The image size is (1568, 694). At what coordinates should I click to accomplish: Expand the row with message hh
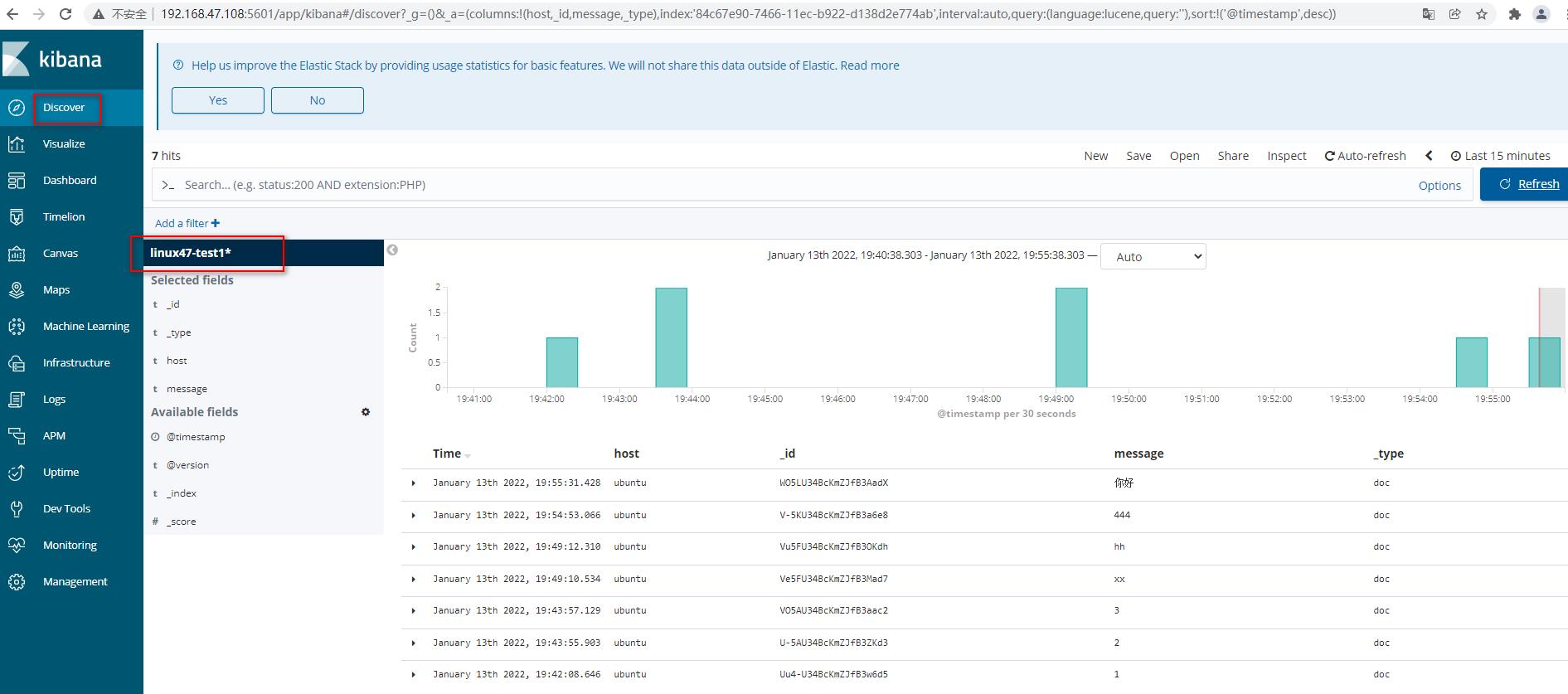point(414,546)
